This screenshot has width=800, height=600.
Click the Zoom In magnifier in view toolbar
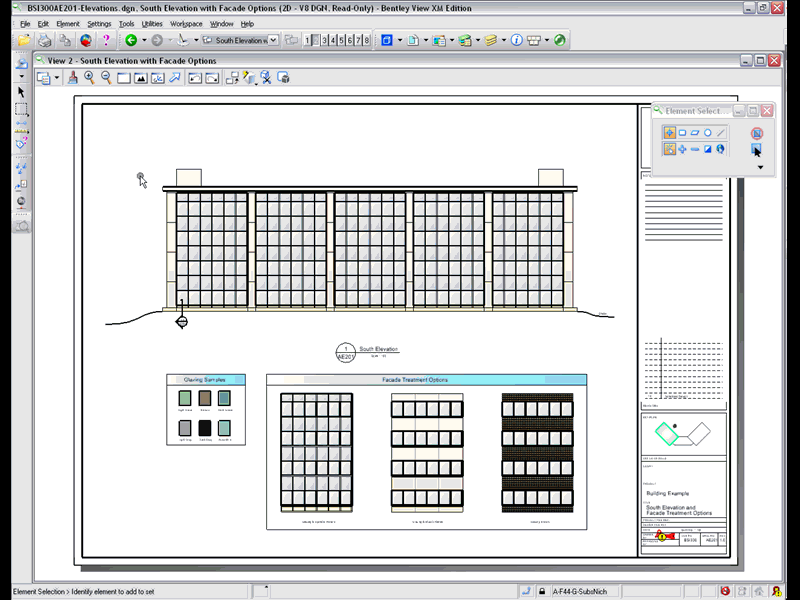(x=90, y=77)
